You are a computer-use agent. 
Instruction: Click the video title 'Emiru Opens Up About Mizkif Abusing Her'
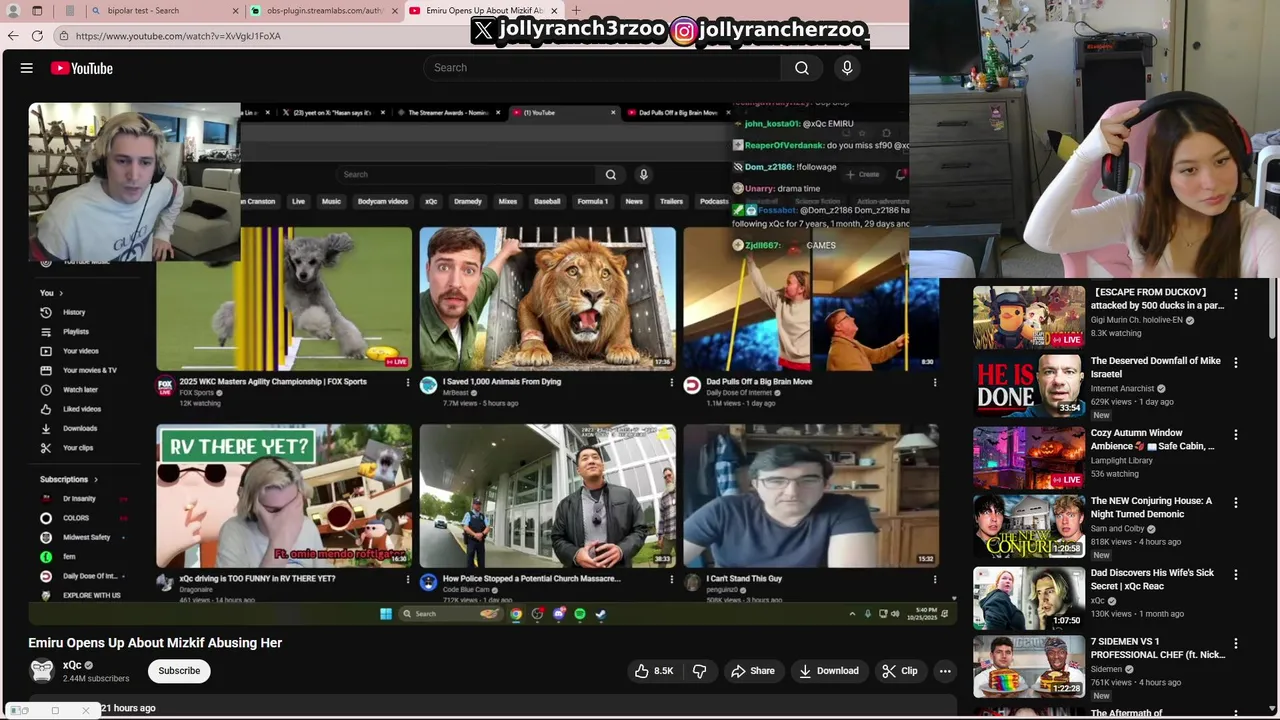[x=155, y=643]
